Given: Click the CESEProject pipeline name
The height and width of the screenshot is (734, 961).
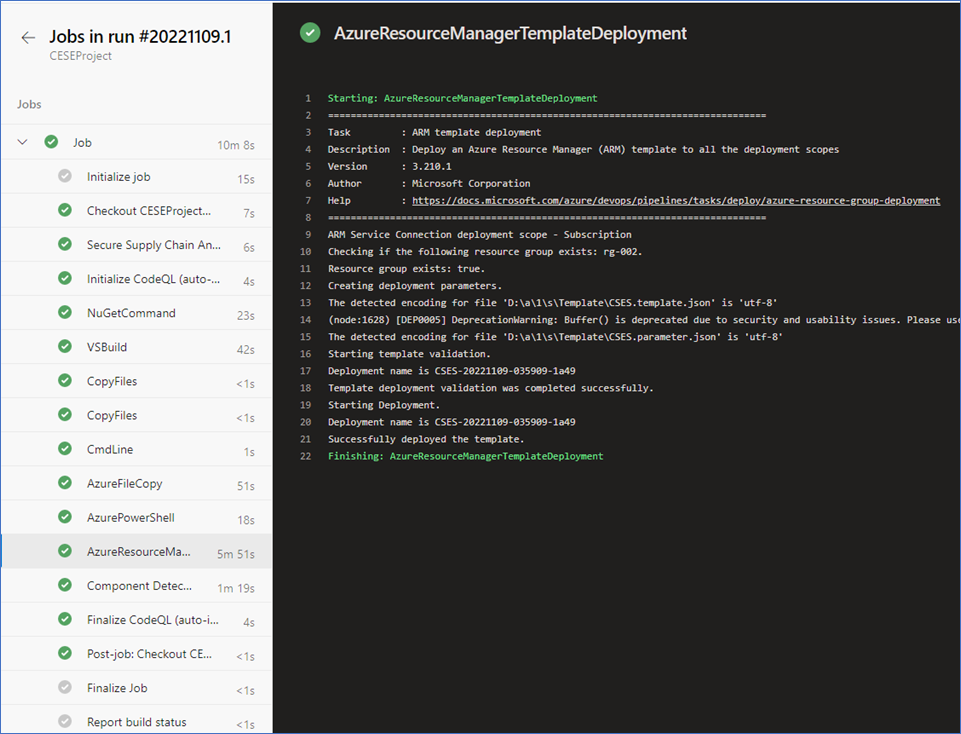Looking at the screenshot, I should click(80, 56).
